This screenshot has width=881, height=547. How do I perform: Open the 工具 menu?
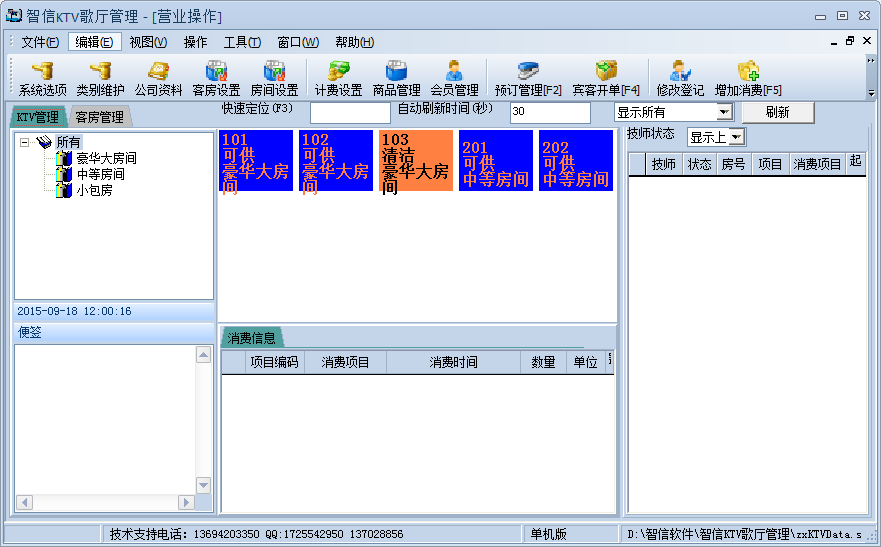click(x=241, y=42)
